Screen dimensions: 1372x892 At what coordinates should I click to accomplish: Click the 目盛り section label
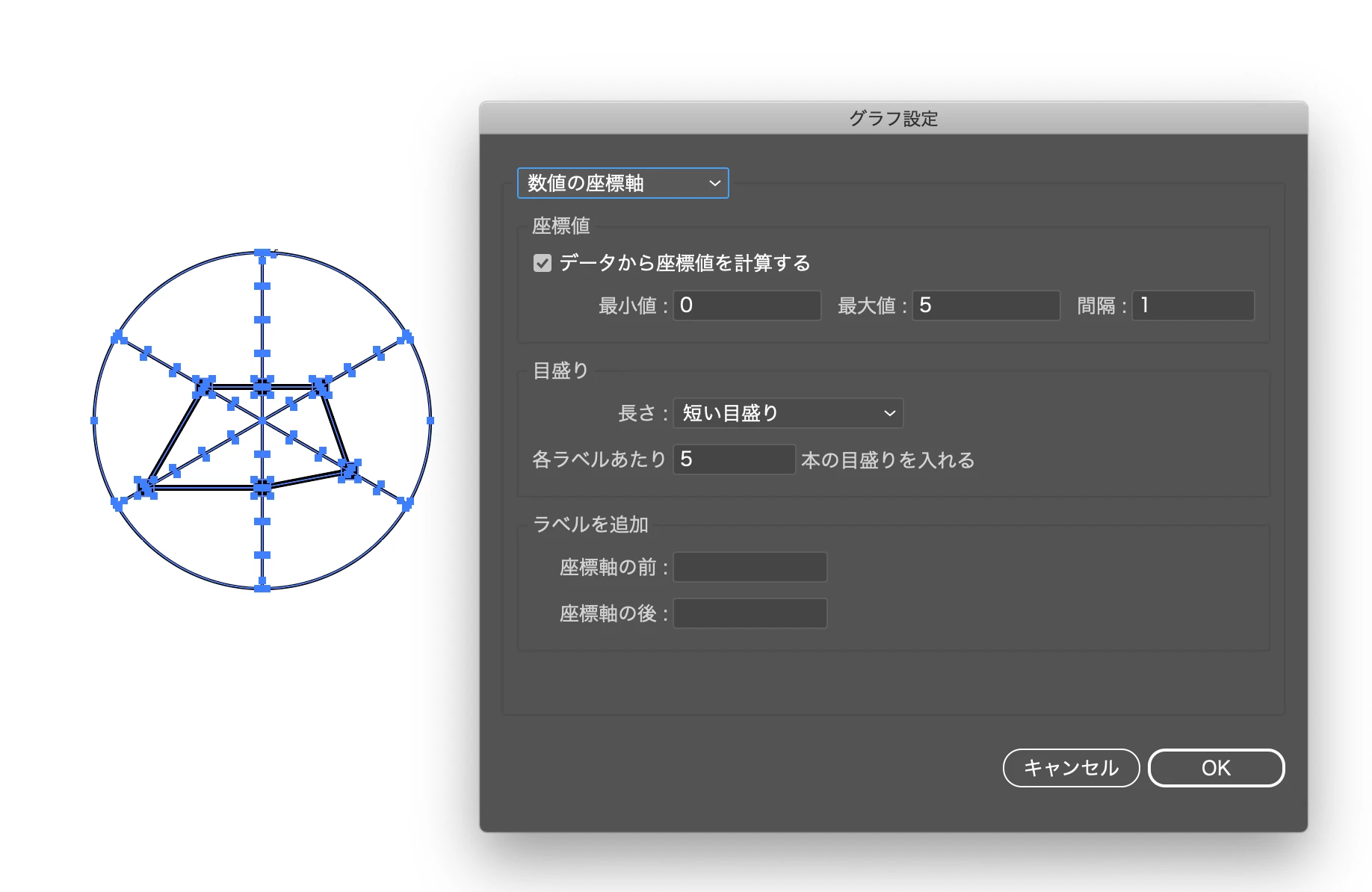click(x=560, y=371)
